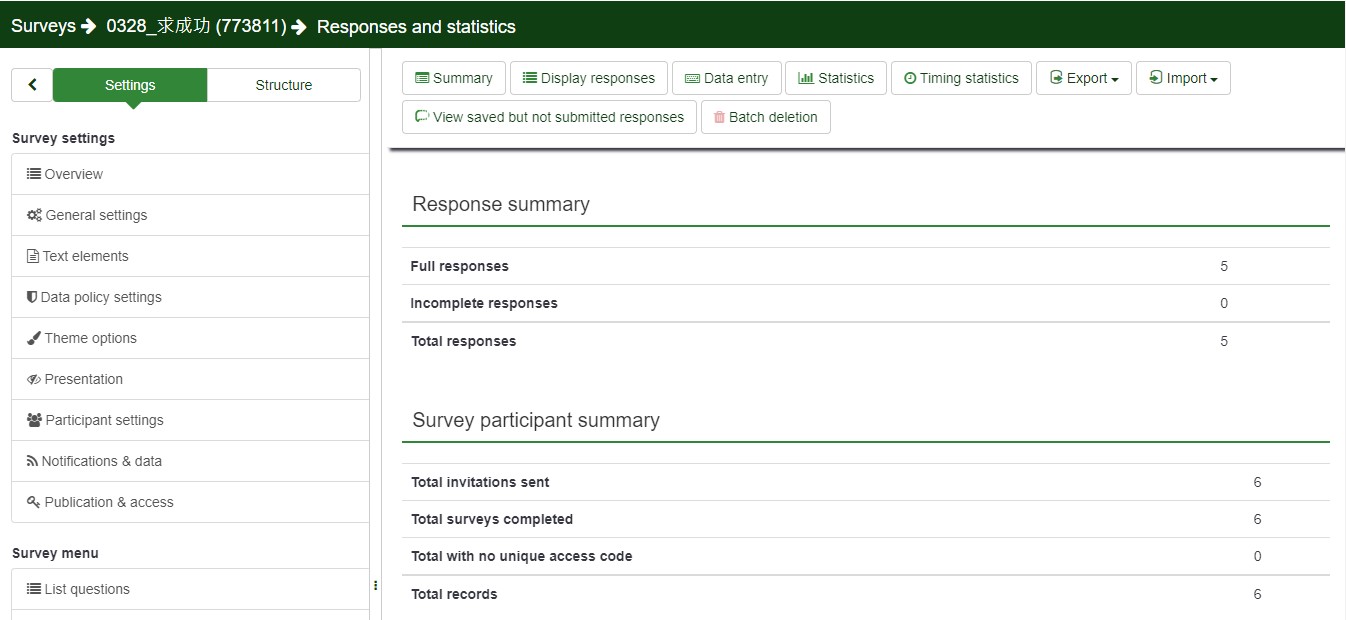This screenshot has width=1346, height=620.
Task: Open the Statistics page
Action: click(x=836, y=78)
